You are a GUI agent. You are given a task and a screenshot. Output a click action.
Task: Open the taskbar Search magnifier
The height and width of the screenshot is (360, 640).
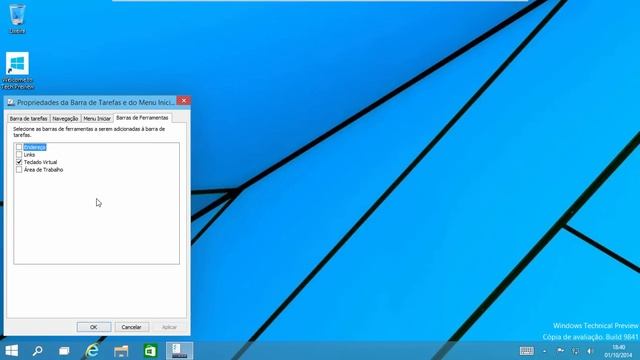(38, 351)
